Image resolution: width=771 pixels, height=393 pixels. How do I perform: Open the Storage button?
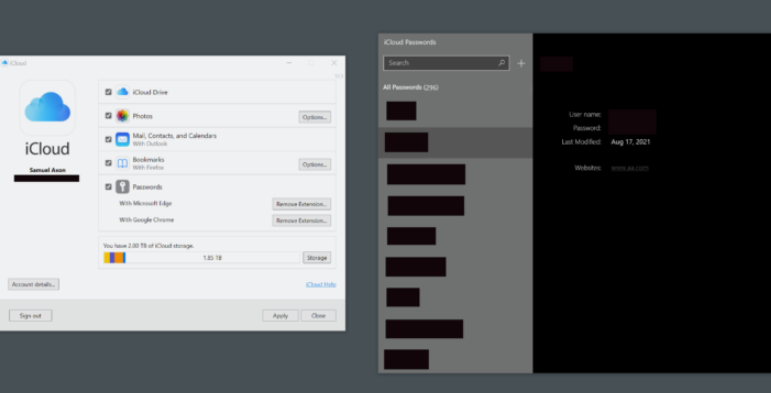pos(317,258)
